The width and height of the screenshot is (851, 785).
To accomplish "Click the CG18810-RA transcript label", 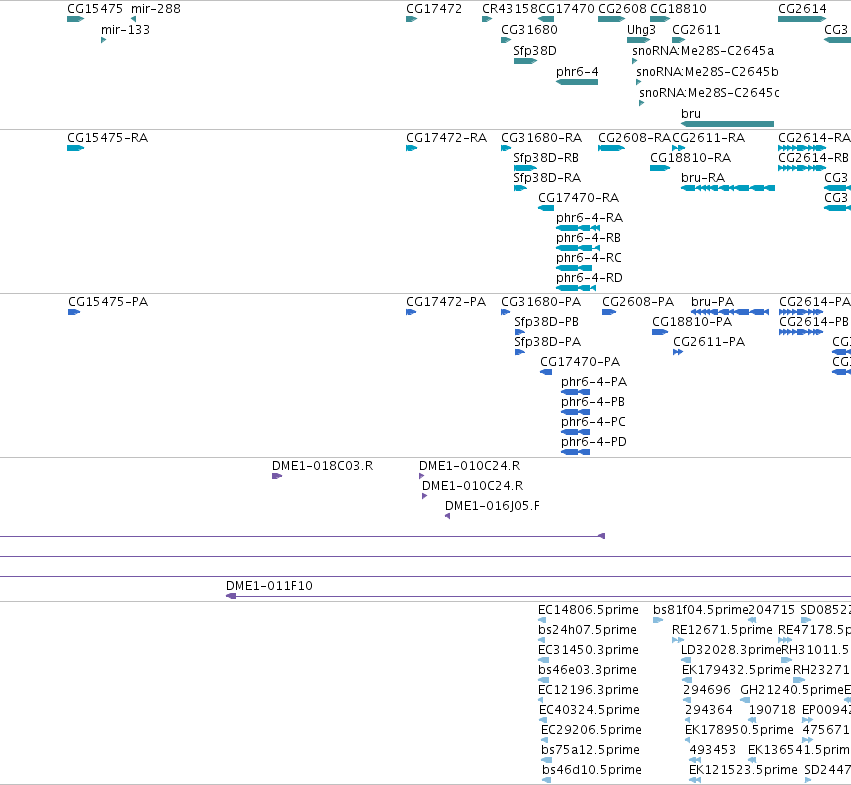I will (690, 158).
